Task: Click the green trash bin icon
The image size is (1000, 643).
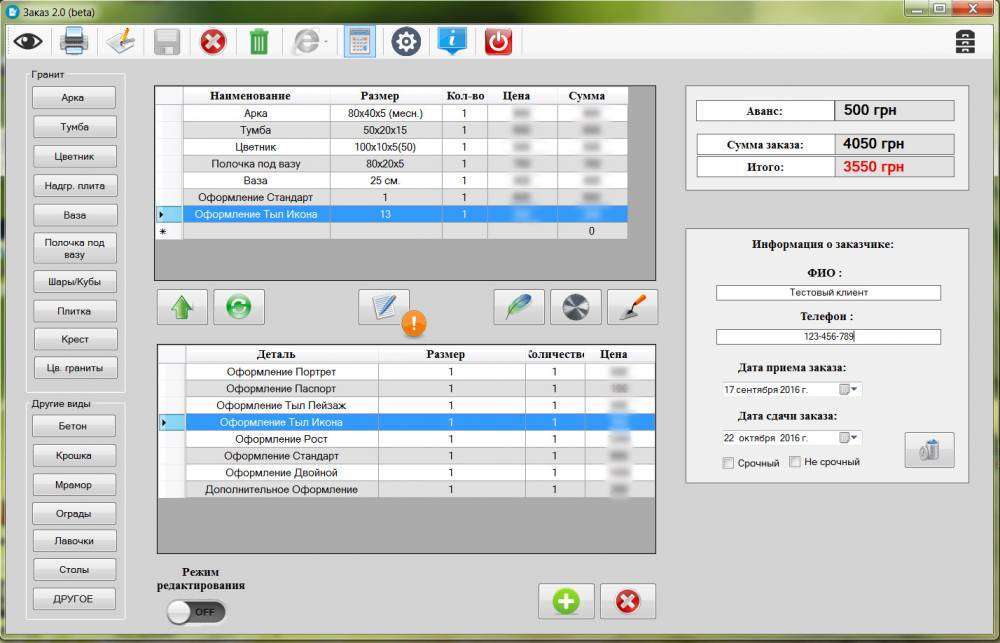Action: 259,42
